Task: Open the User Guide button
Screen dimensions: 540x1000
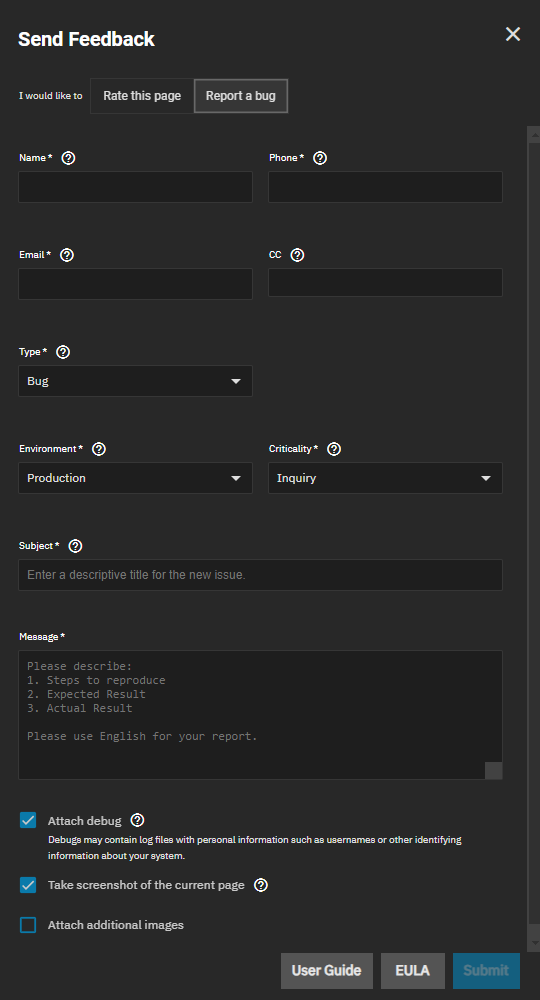Action: [x=326, y=971]
